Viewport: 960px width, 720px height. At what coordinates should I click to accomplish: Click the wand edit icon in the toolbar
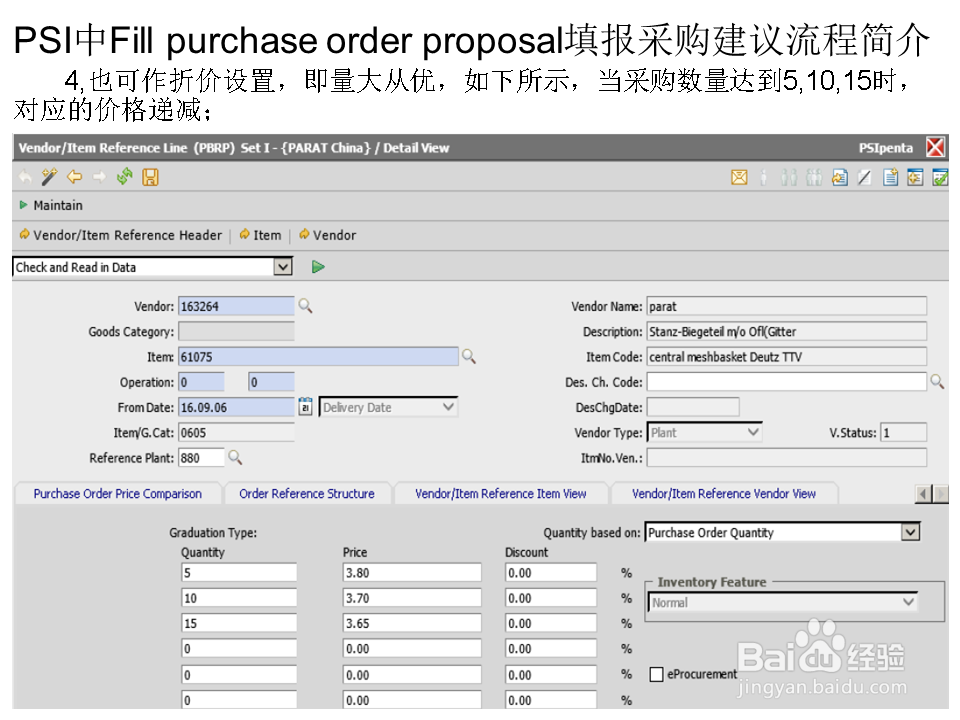(49, 177)
